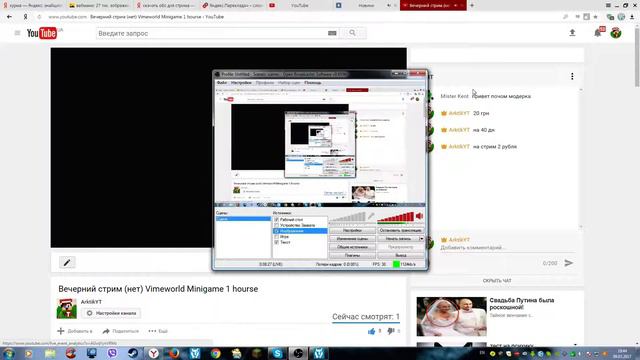Toggle 'Текст' source checkbox
This screenshot has height=360, width=640.
[276, 242]
